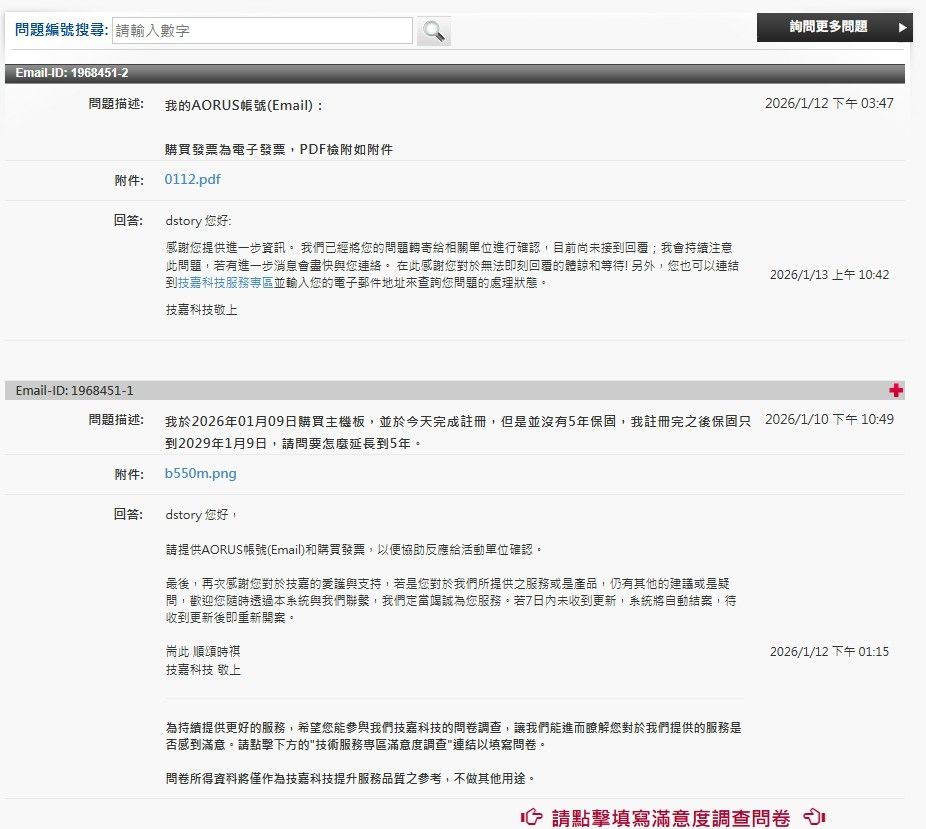Open the 請點擊填寫滿意度調查問卷 survey link
The image size is (926, 829).
click(671, 818)
